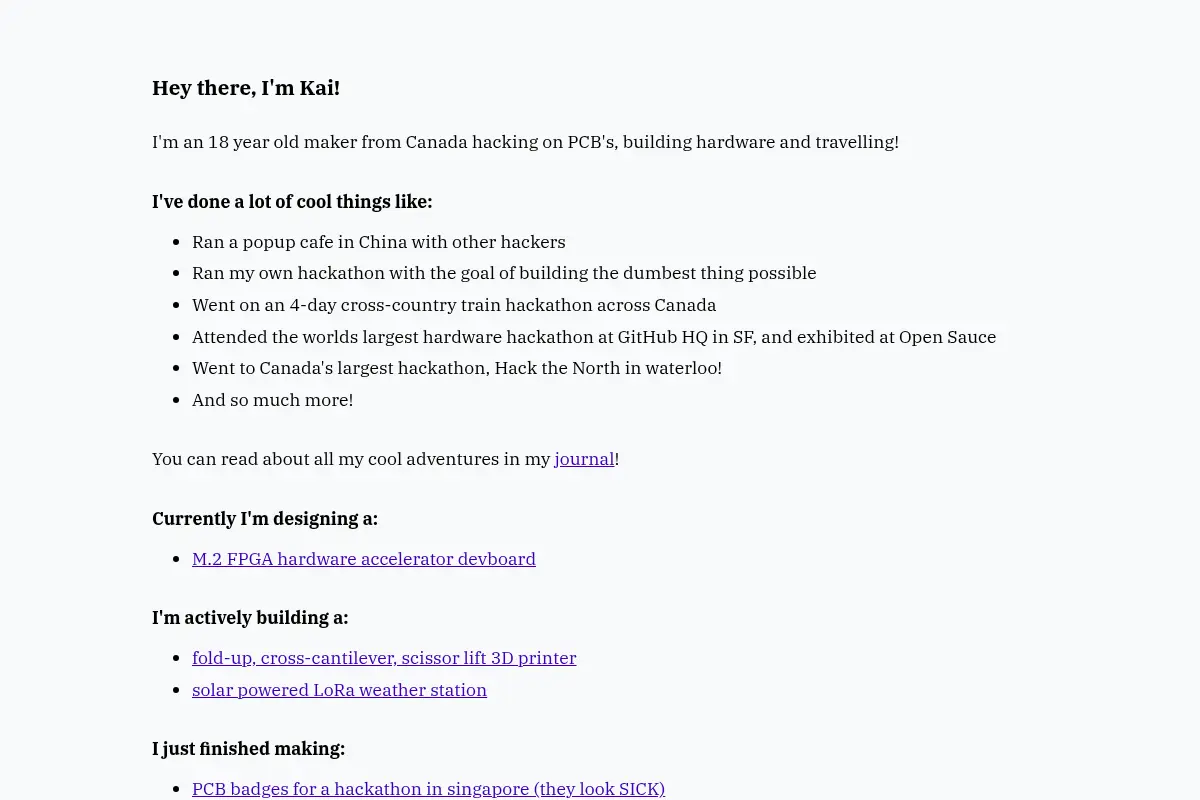Click the "Currently I'm designing a:" heading

[x=265, y=519]
